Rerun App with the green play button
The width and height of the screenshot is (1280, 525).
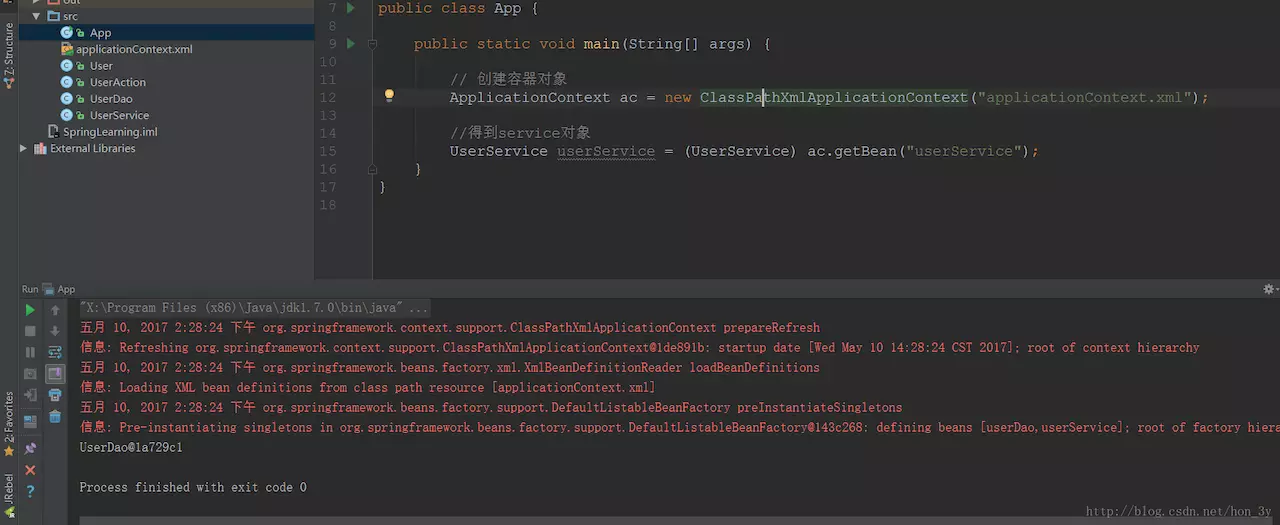coord(30,310)
